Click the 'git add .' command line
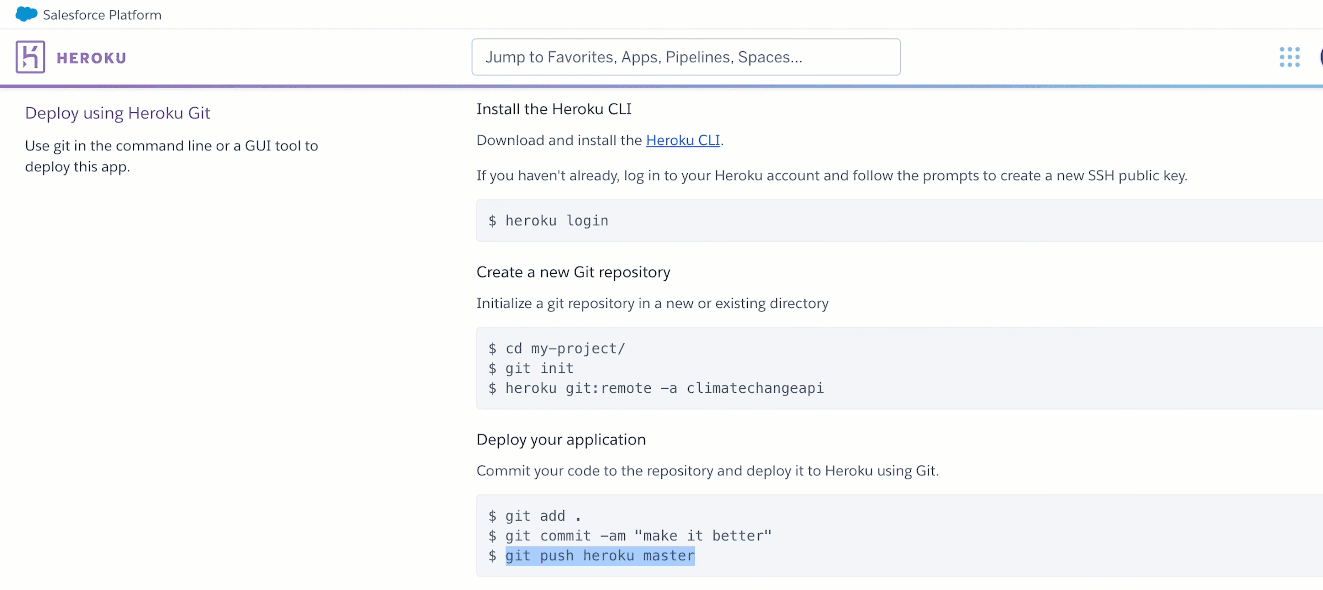Screen dimensions: 1323x590 point(535,516)
